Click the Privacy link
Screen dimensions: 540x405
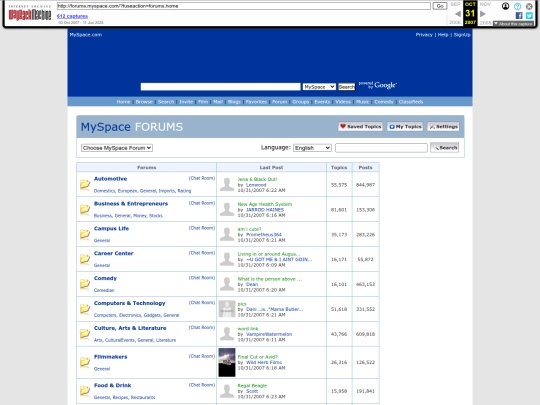pyautogui.click(x=424, y=34)
